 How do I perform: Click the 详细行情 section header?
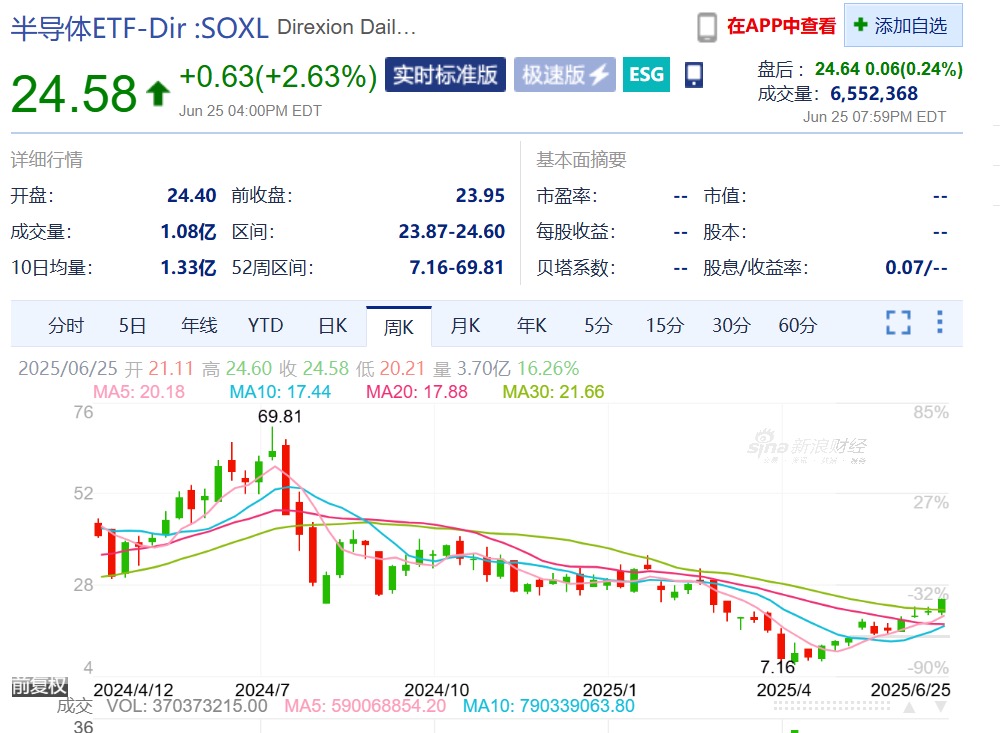point(47,159)
